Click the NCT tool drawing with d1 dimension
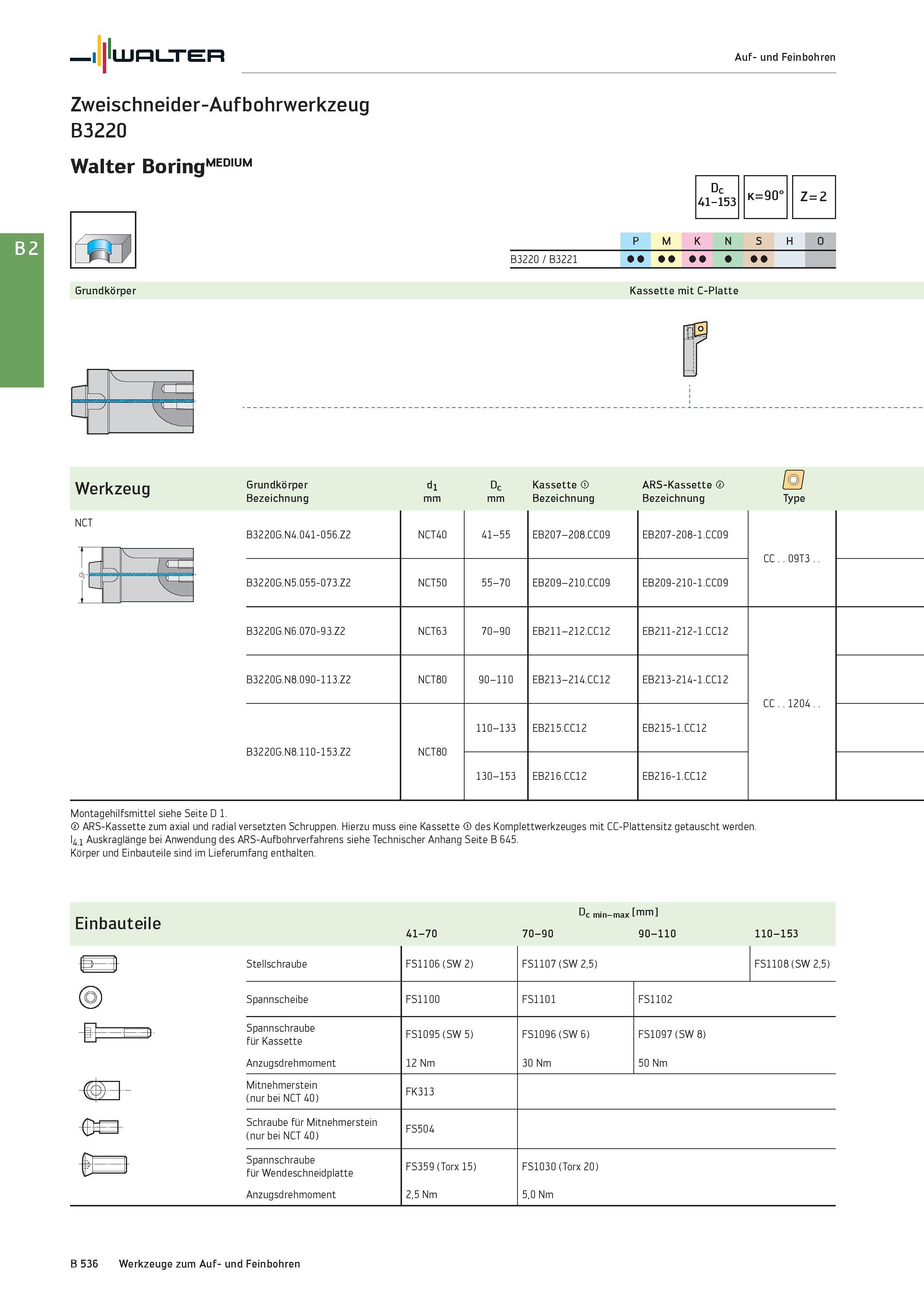Screen dimensions: 924x1307 click(x=136, y=575)
